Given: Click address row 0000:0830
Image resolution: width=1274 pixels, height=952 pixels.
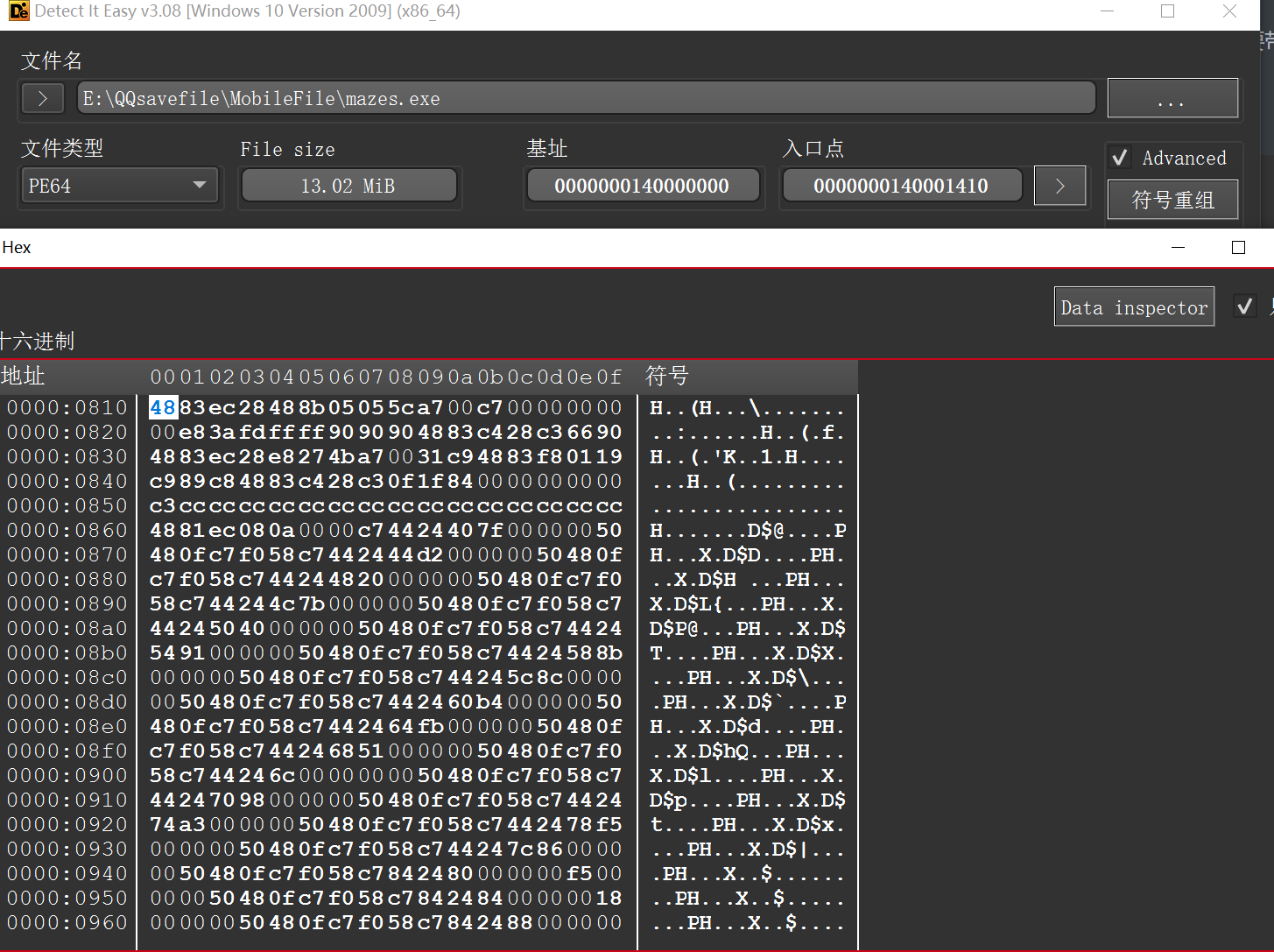Looking at the screenshot, I should click(x=67, y=456).
